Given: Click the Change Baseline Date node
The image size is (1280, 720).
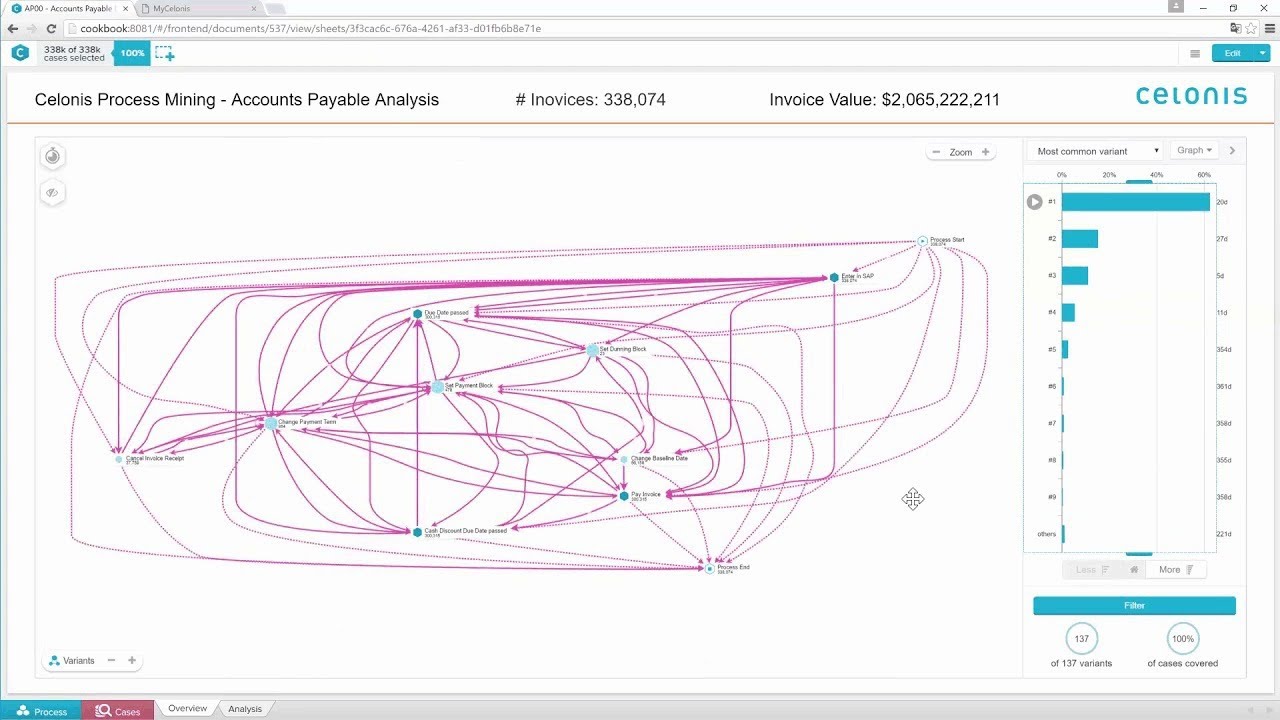Looking at the screenshot, I should 624,459.
